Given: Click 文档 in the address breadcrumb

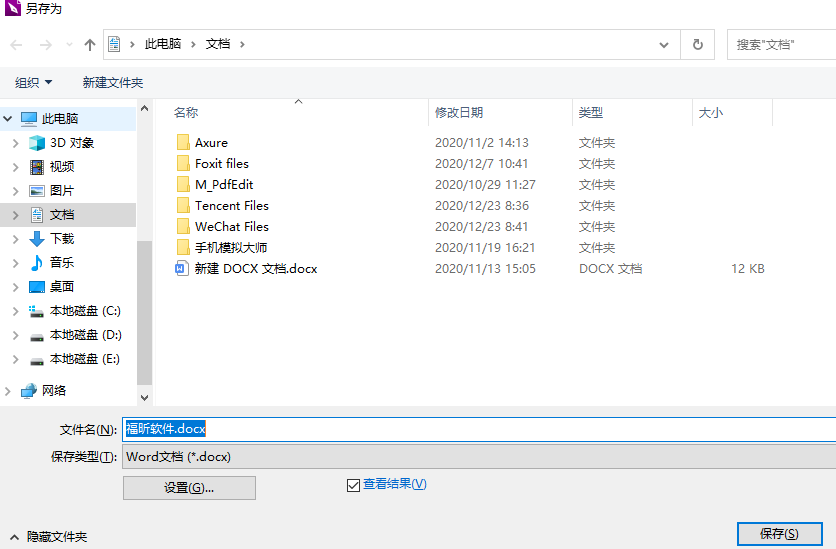Looking at the screenshot, I should (x=218, y=44).
